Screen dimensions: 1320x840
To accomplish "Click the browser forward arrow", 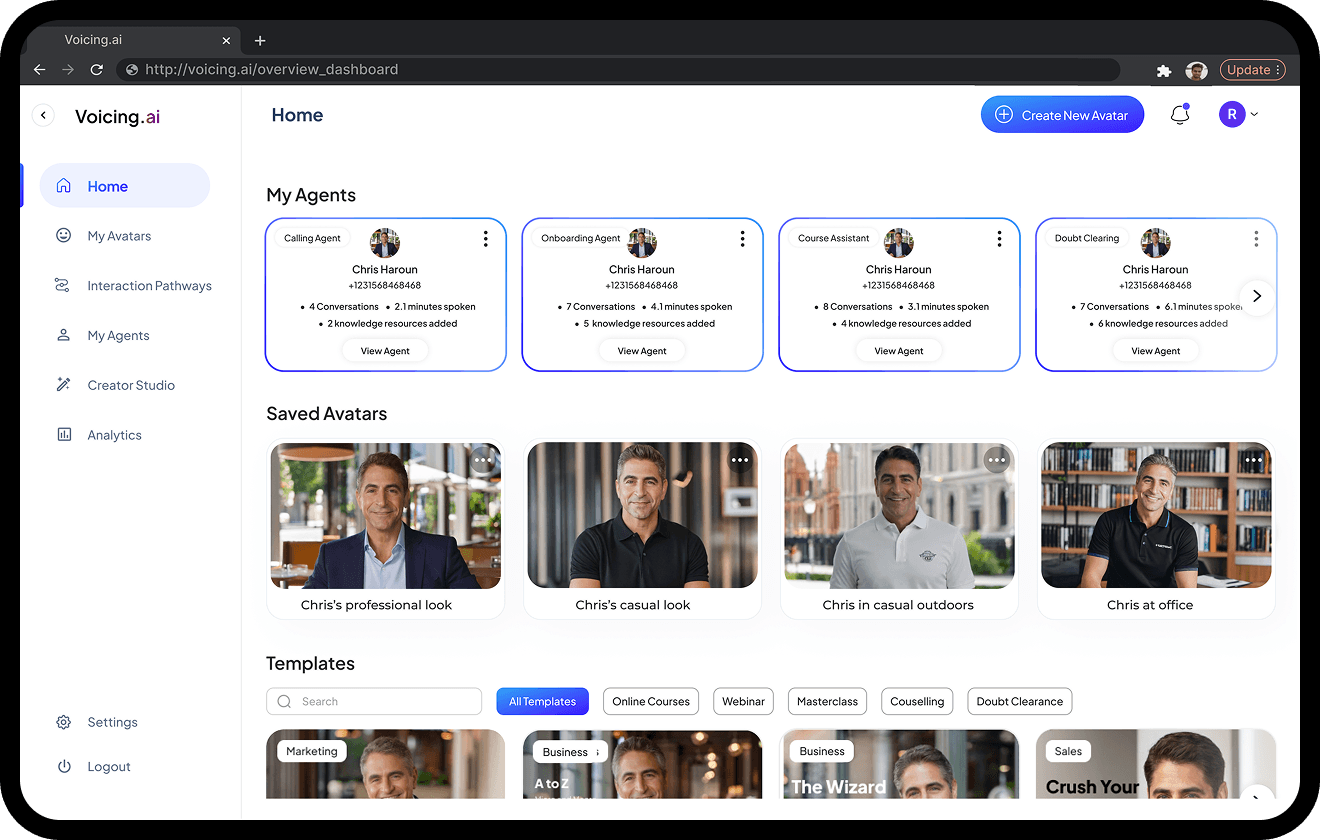I will 68,70.
